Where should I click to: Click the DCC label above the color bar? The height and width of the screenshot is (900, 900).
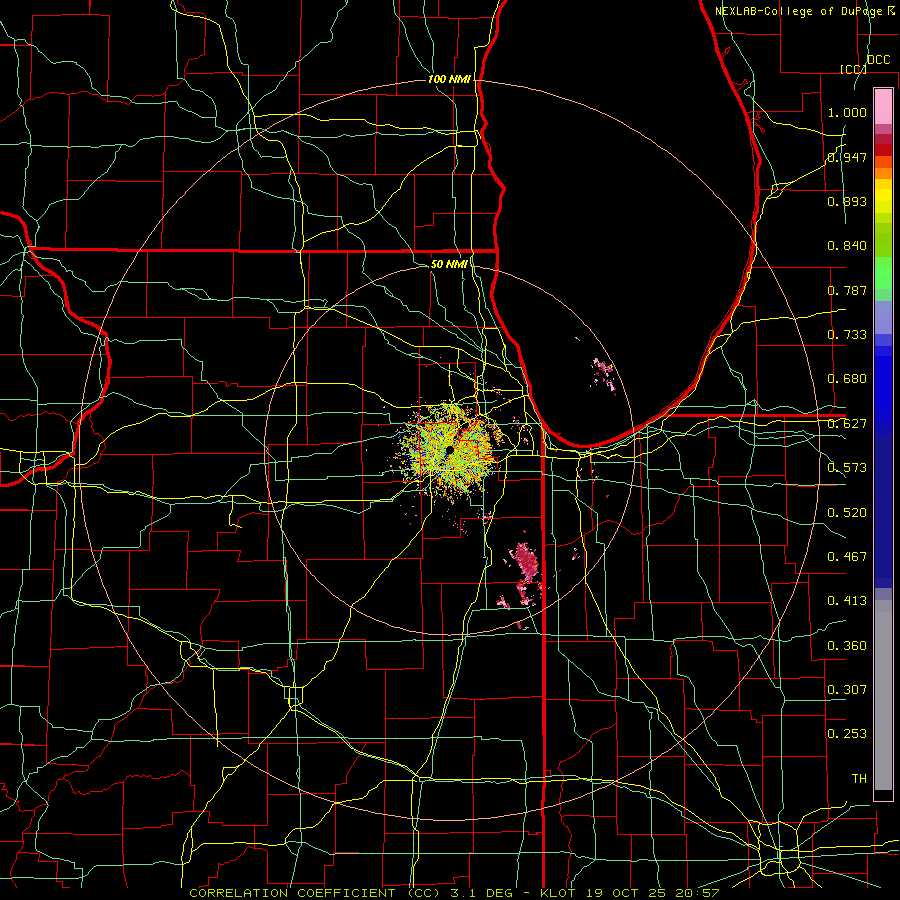878,60
